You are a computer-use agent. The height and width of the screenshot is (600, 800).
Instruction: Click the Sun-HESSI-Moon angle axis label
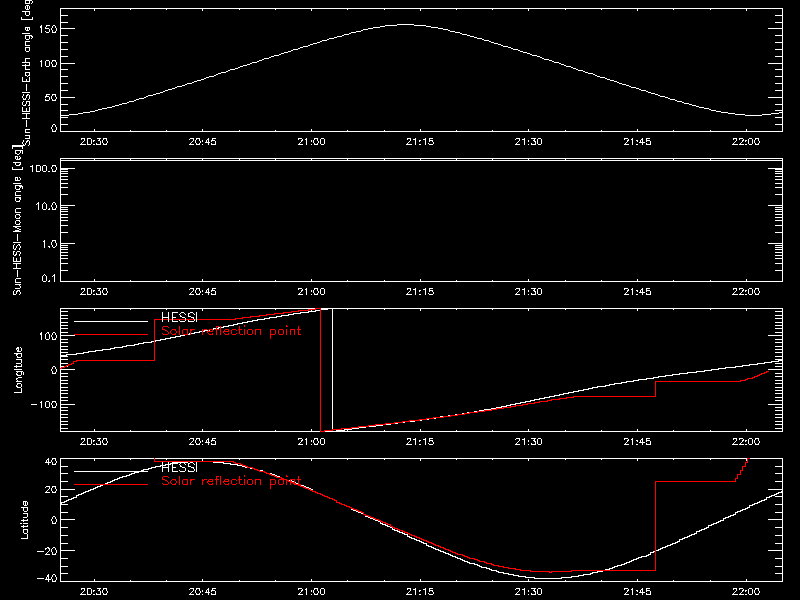[17, 220]
